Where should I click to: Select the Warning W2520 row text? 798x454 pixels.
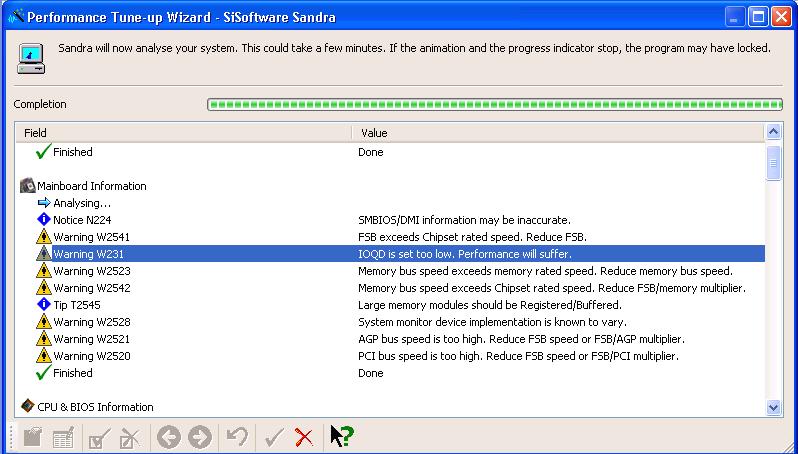[92, 356]
